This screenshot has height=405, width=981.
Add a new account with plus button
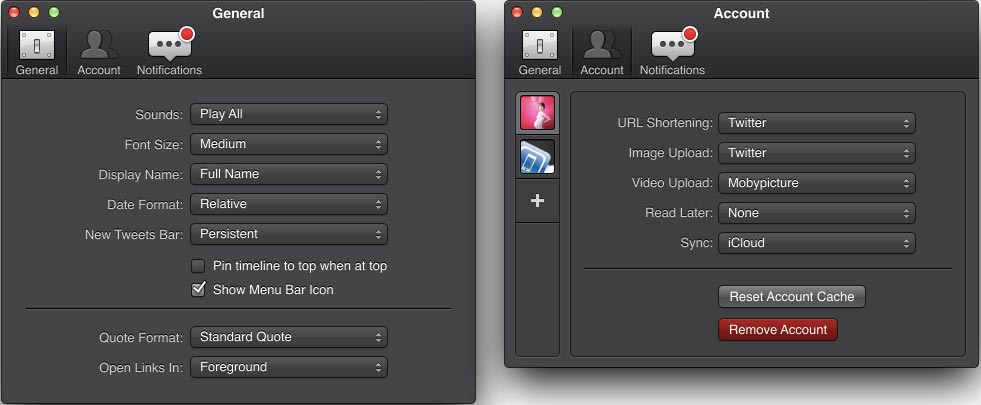[537, 201]
